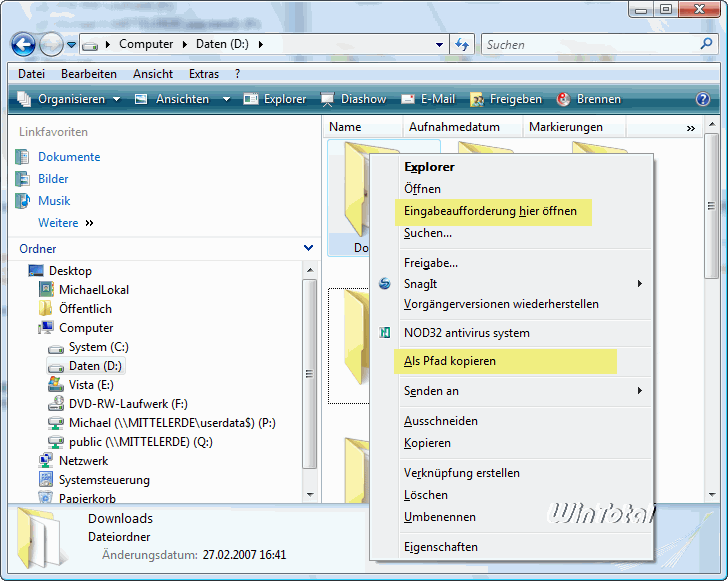Viewport: 728px width, 581px height.
Task: Sort by the Name column header
Action: [x=363, y=127]
